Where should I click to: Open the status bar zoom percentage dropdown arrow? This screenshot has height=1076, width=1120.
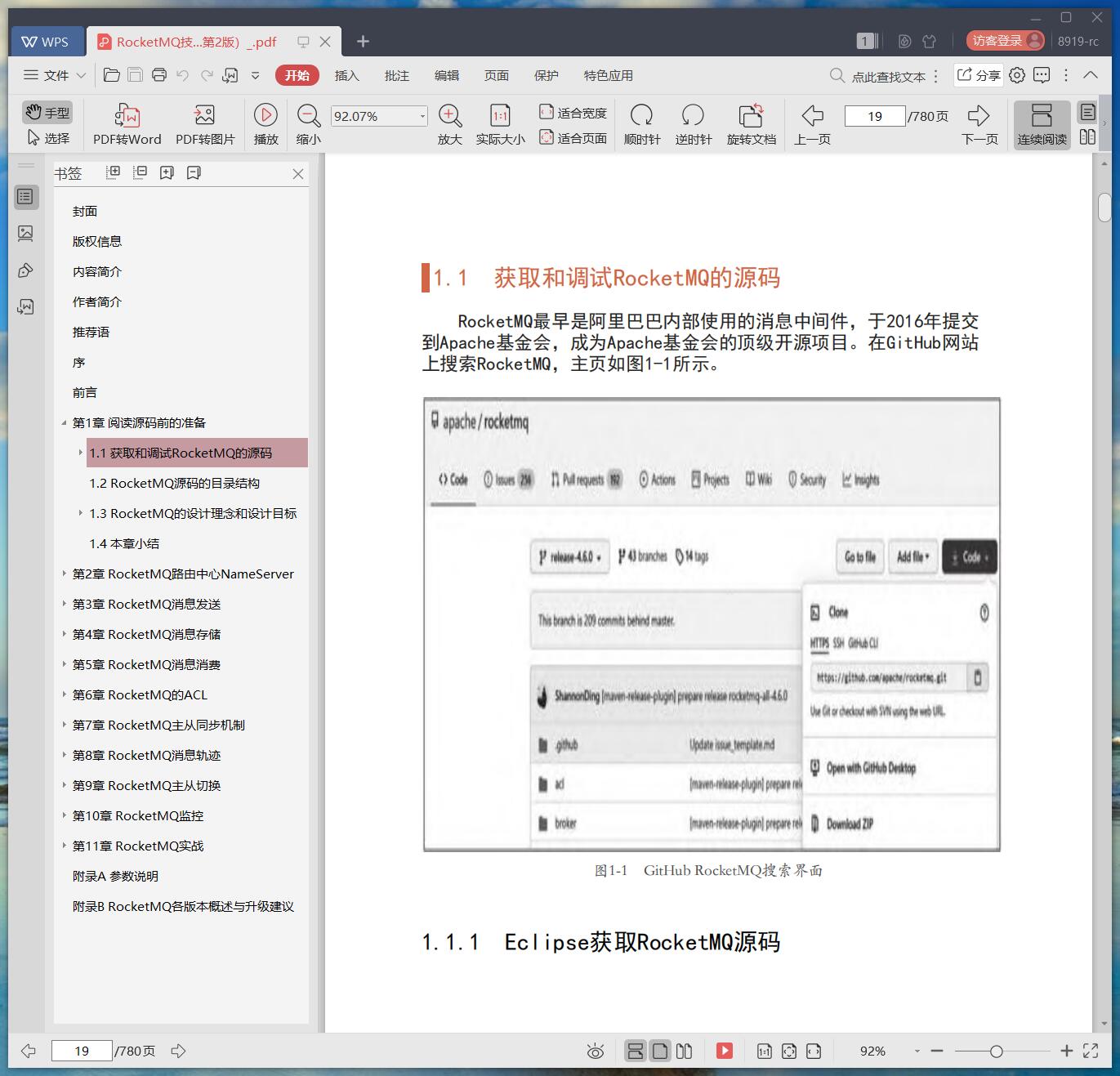(x=917, y=1051)
